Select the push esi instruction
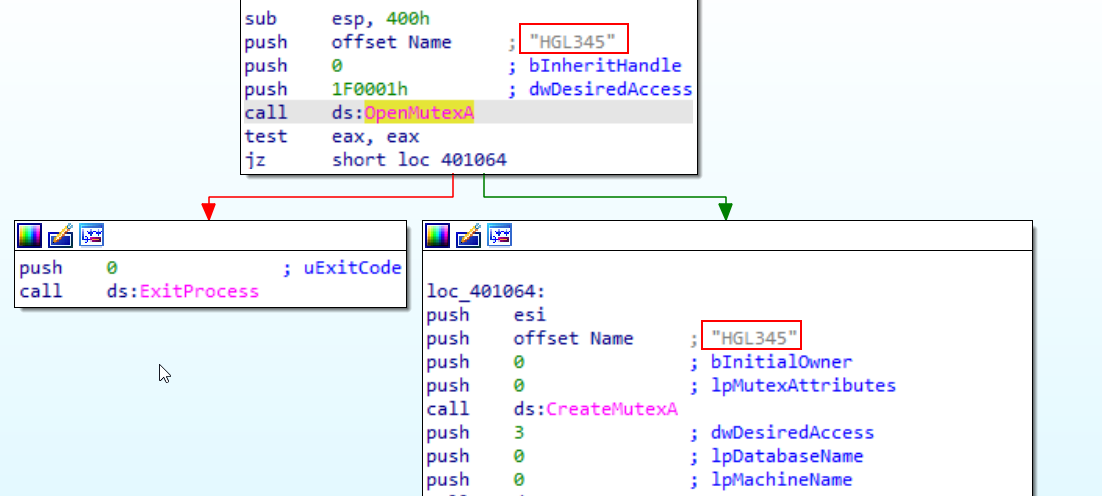The width and height of the screenshot is (1102, 496). click(486, 315)
